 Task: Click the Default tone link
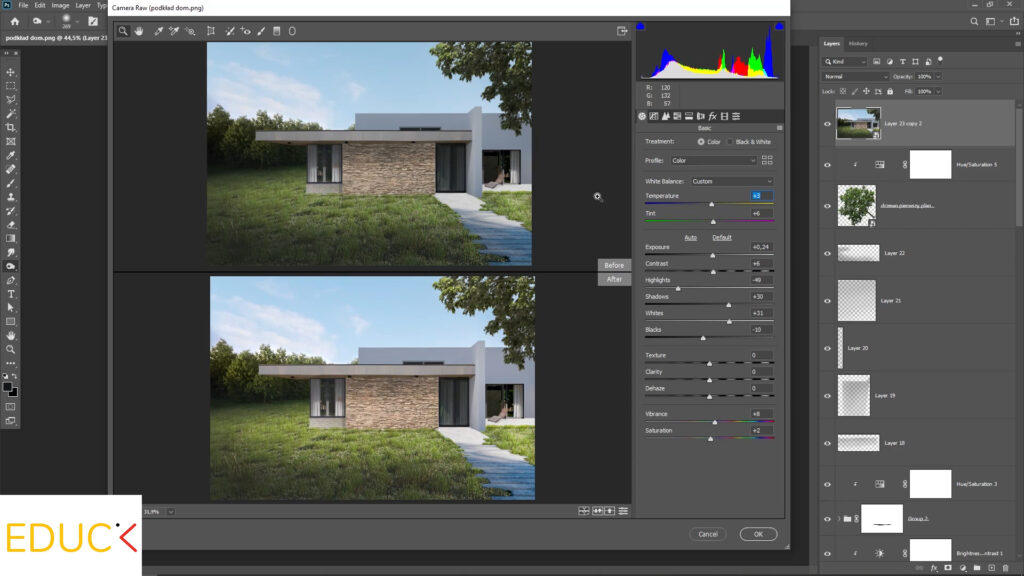(x=722, y=238)
